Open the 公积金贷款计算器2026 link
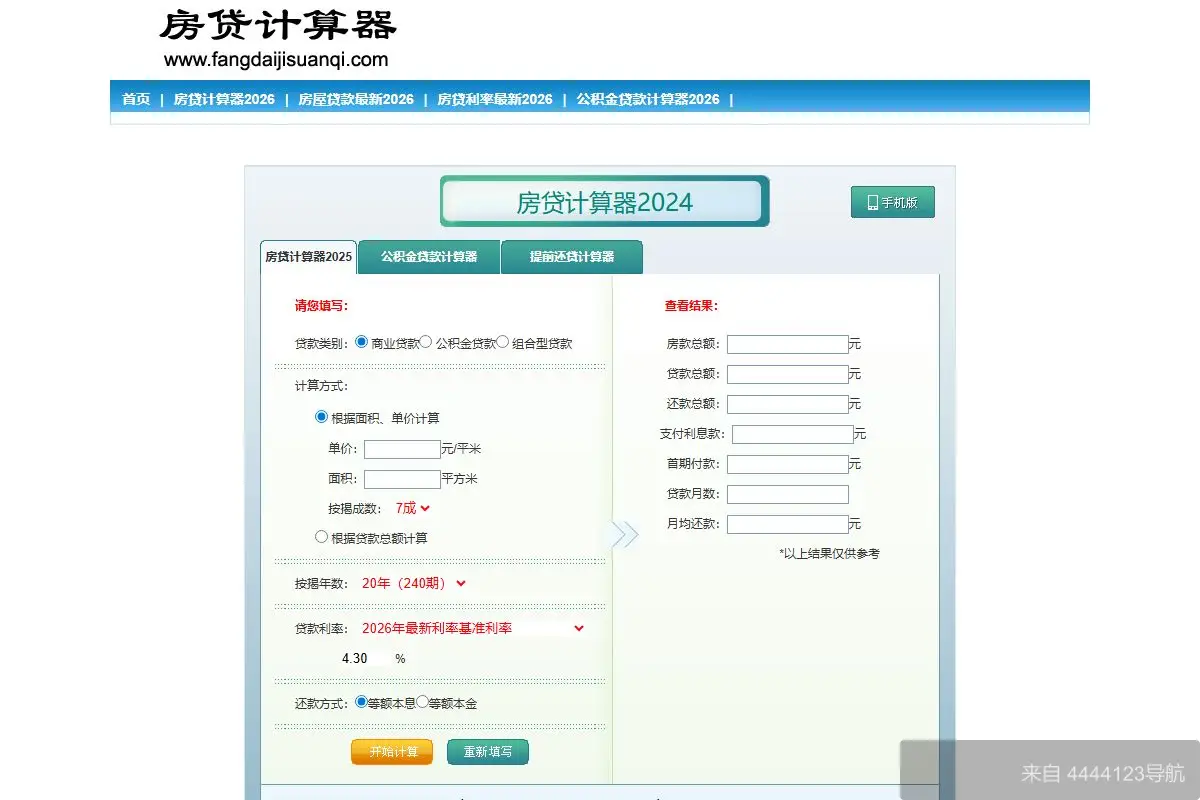This screenshot has height=800, width=1200. coord(647,99)
